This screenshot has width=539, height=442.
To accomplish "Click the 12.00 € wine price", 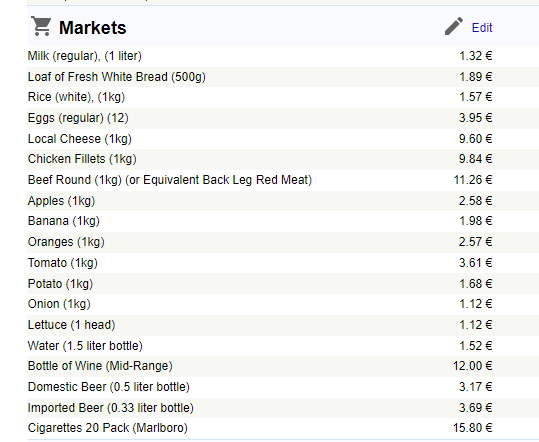I will click(x=473, y=366).
